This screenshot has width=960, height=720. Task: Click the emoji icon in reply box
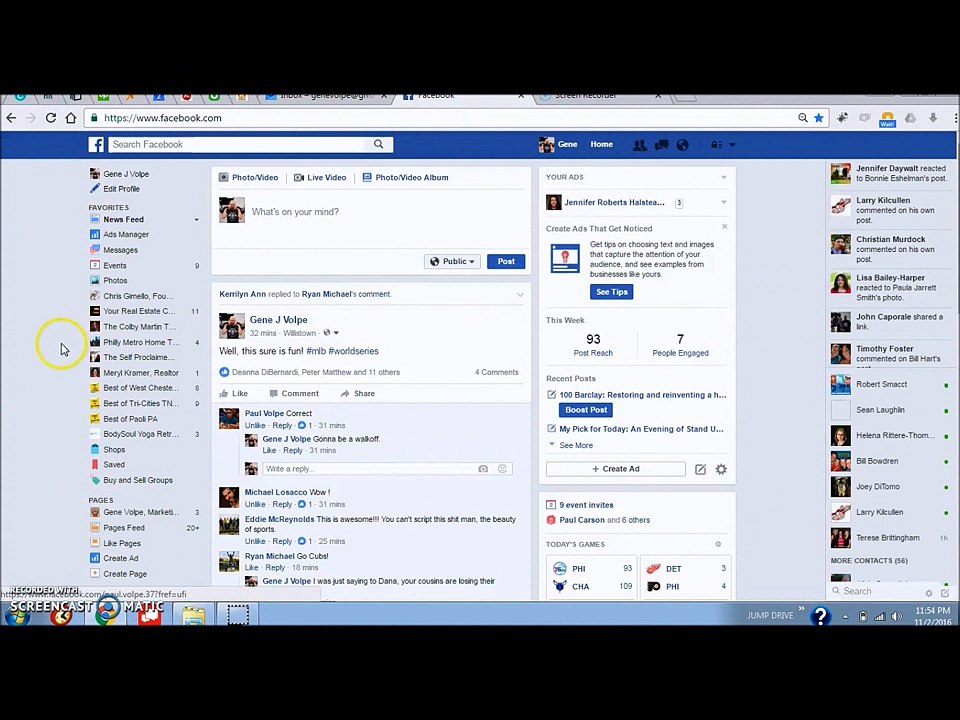[502, 469]
